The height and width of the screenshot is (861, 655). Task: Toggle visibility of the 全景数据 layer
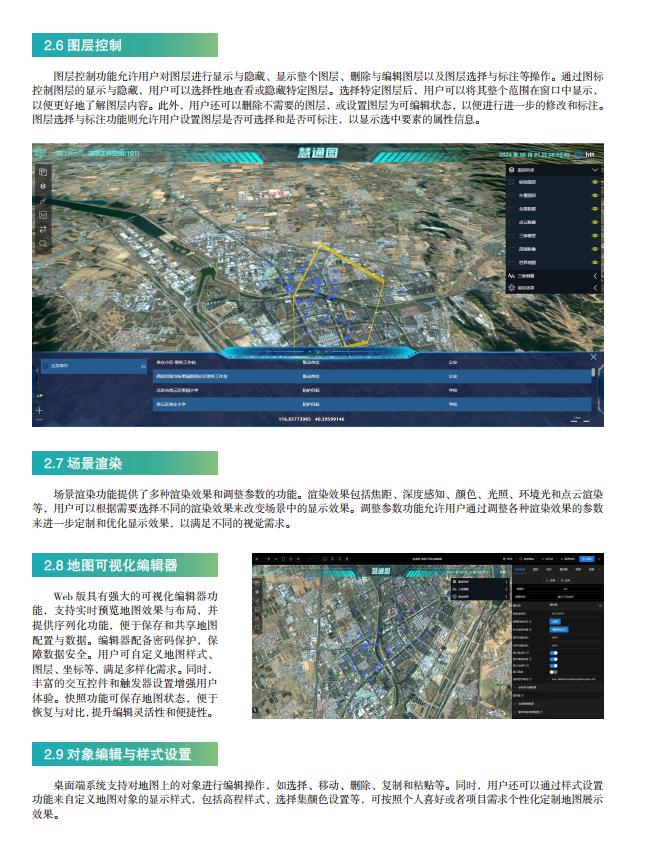click(595, 209)
